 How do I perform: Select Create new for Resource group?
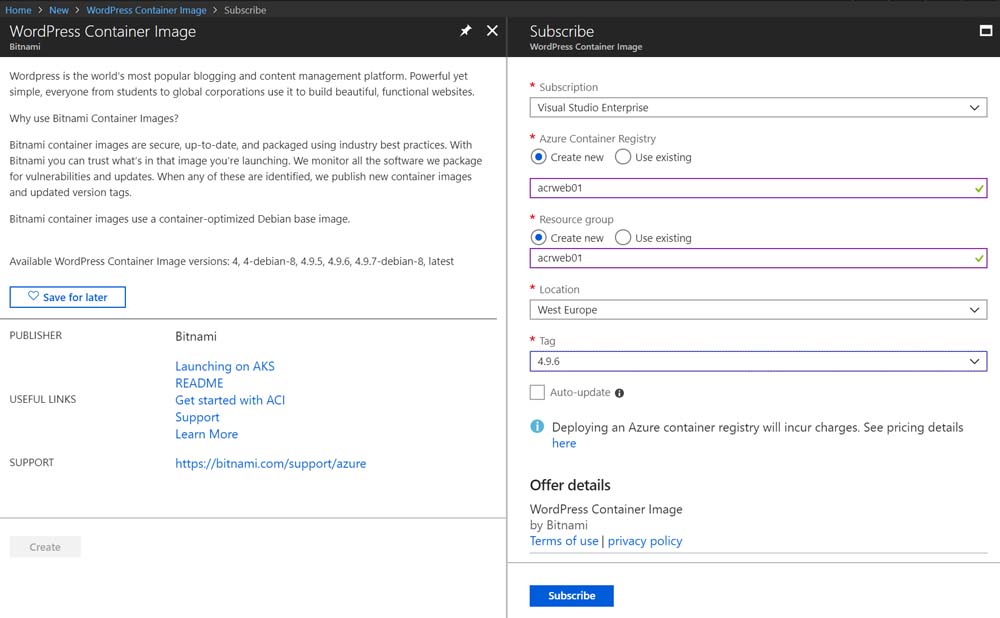tap(539, 238)
